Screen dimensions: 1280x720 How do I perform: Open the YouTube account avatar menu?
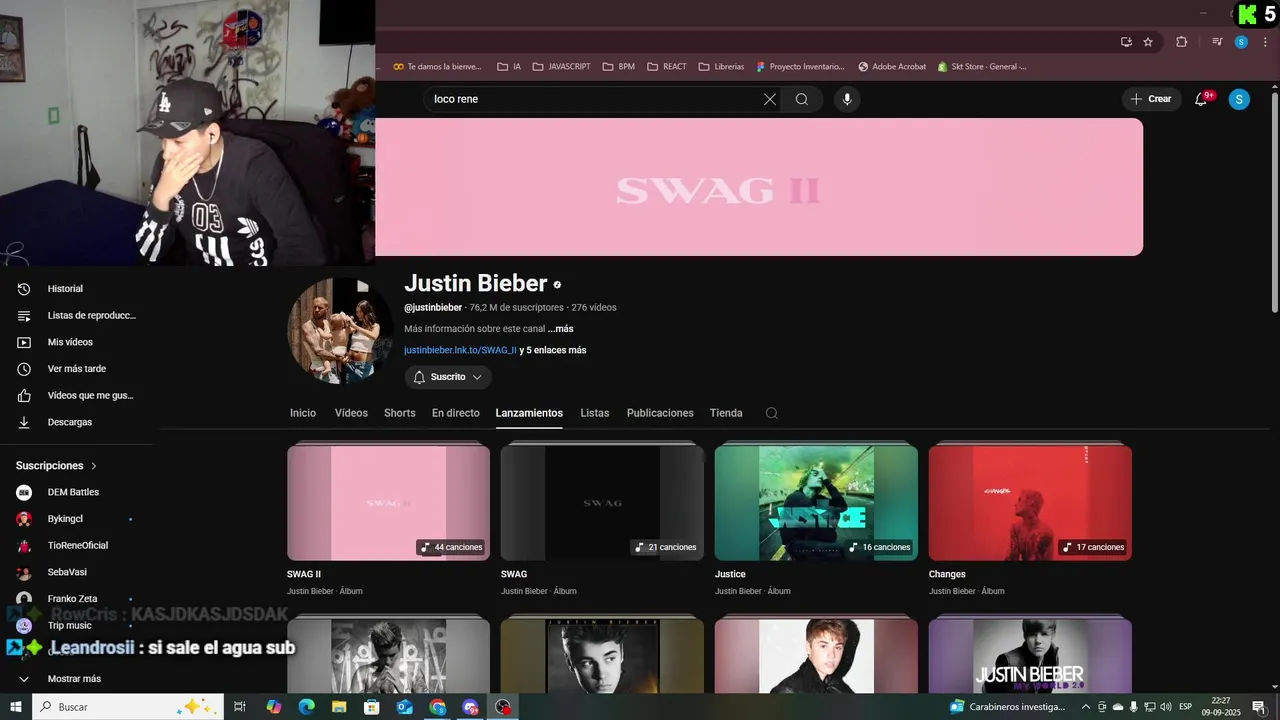point(1239,99)
